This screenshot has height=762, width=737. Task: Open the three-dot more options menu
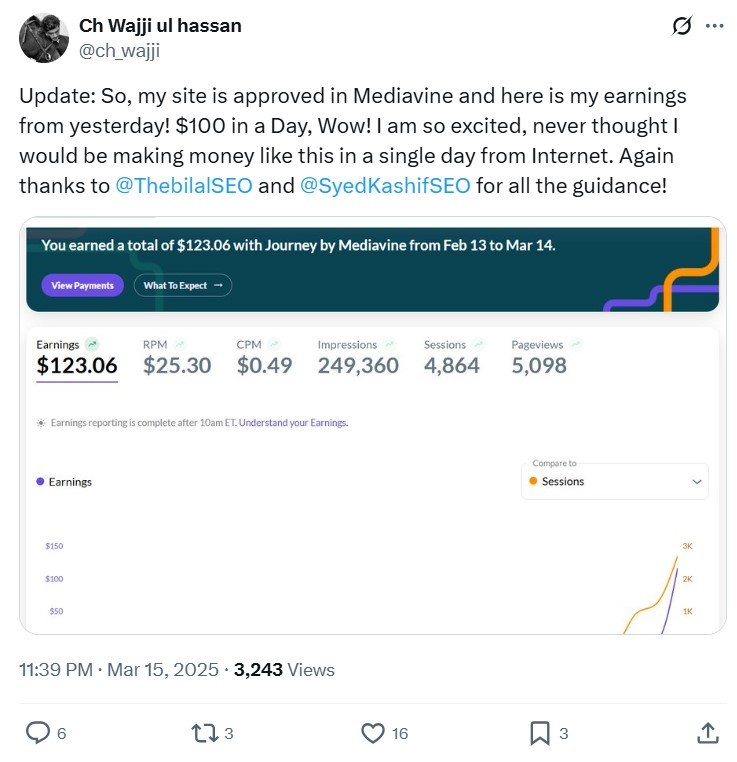tap(714, 26)
